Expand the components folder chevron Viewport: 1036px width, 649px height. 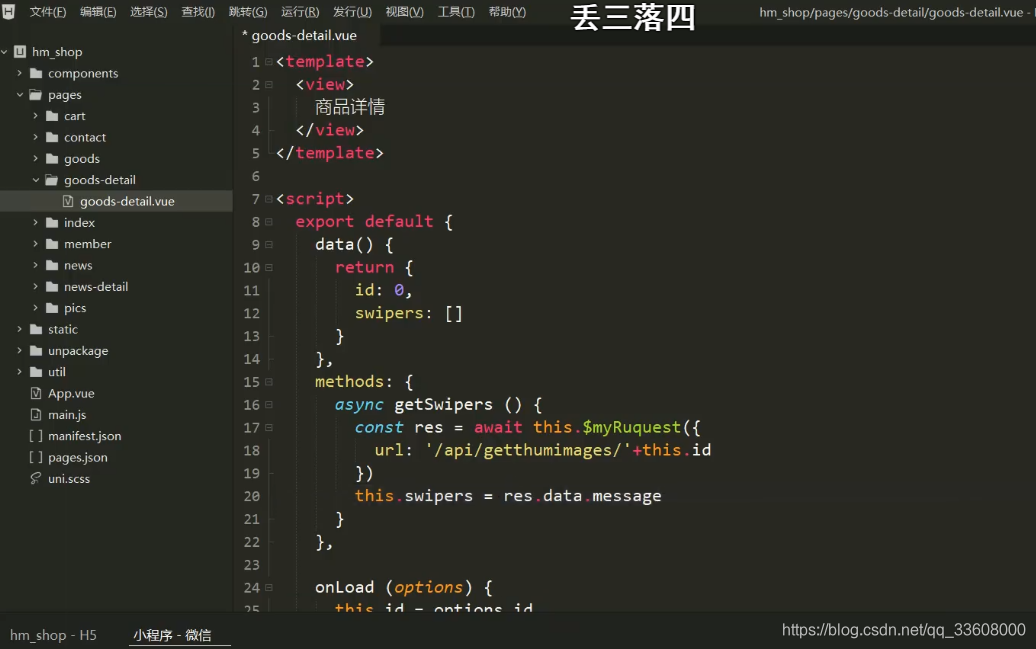coord(19,73)
